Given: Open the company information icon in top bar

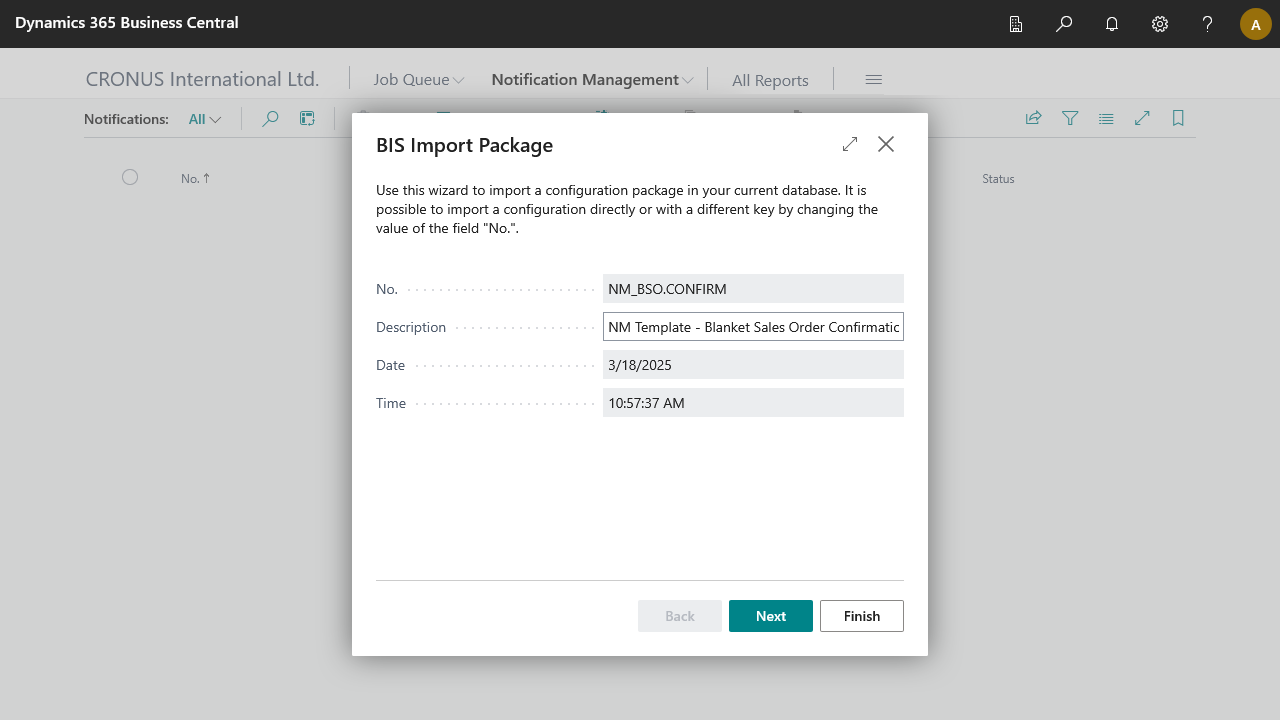Looking at the screenshot, I should (x=1016, y=24).
